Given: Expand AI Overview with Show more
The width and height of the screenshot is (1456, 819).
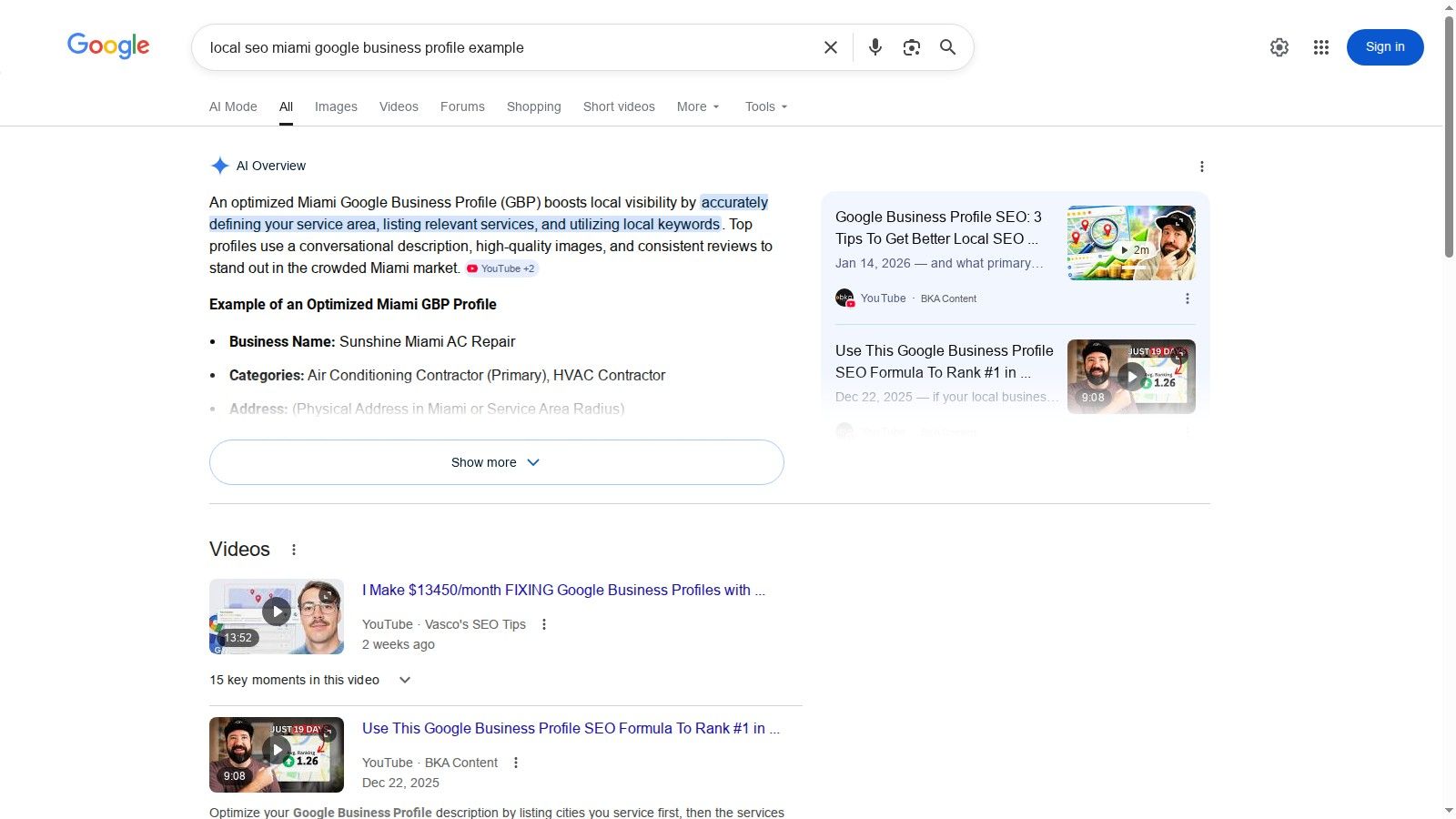Looking at the screenshot, I should (496, 462).
